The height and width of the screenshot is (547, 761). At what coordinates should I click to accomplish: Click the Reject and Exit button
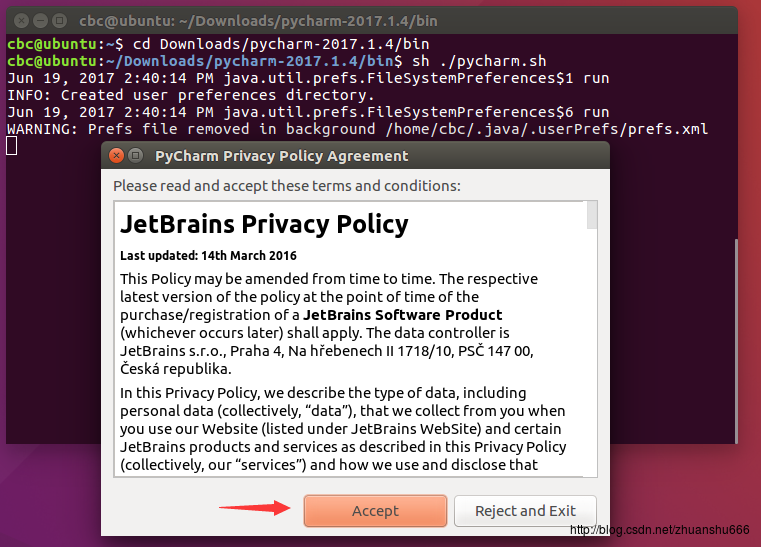tap(525, 511)
